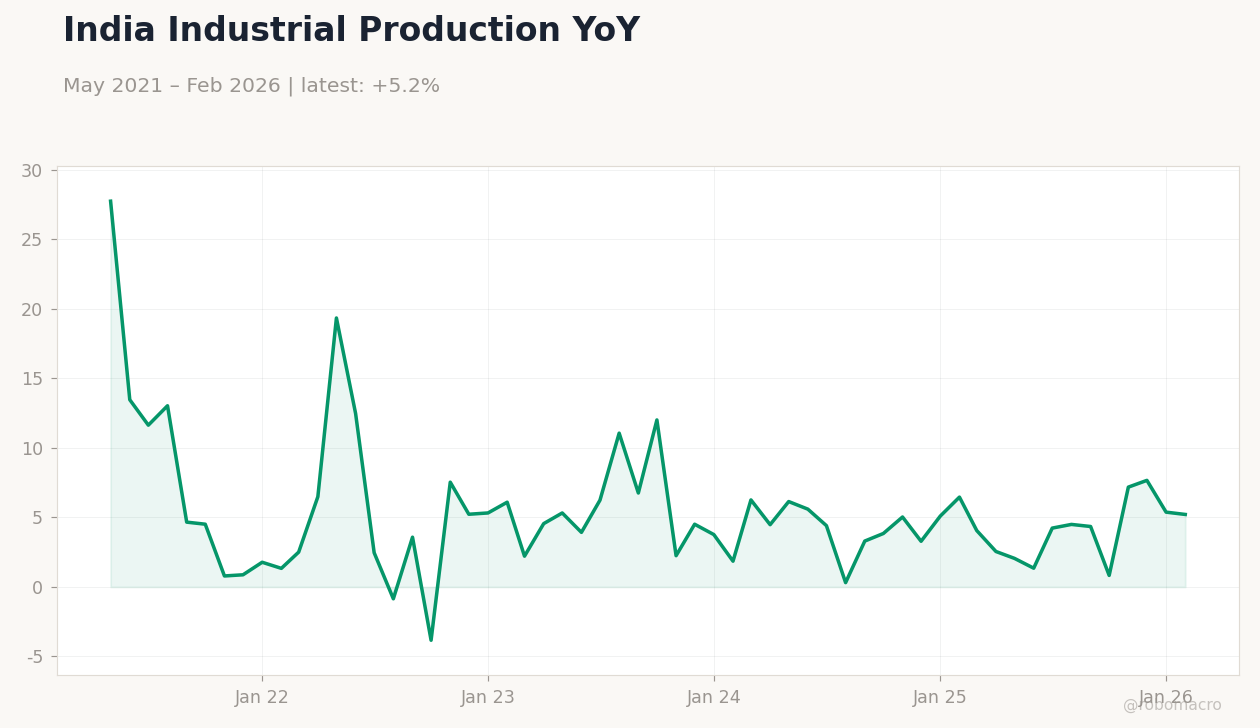The width and height of the screenshot is (1260, 728).
Task: Click the line's lowest trough below zero
Action: pos(431,640)
